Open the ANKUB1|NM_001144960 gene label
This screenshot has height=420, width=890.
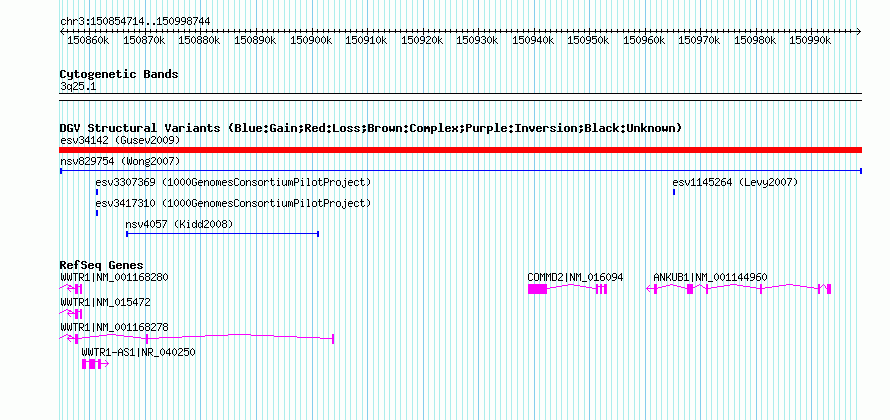point(710,277)
